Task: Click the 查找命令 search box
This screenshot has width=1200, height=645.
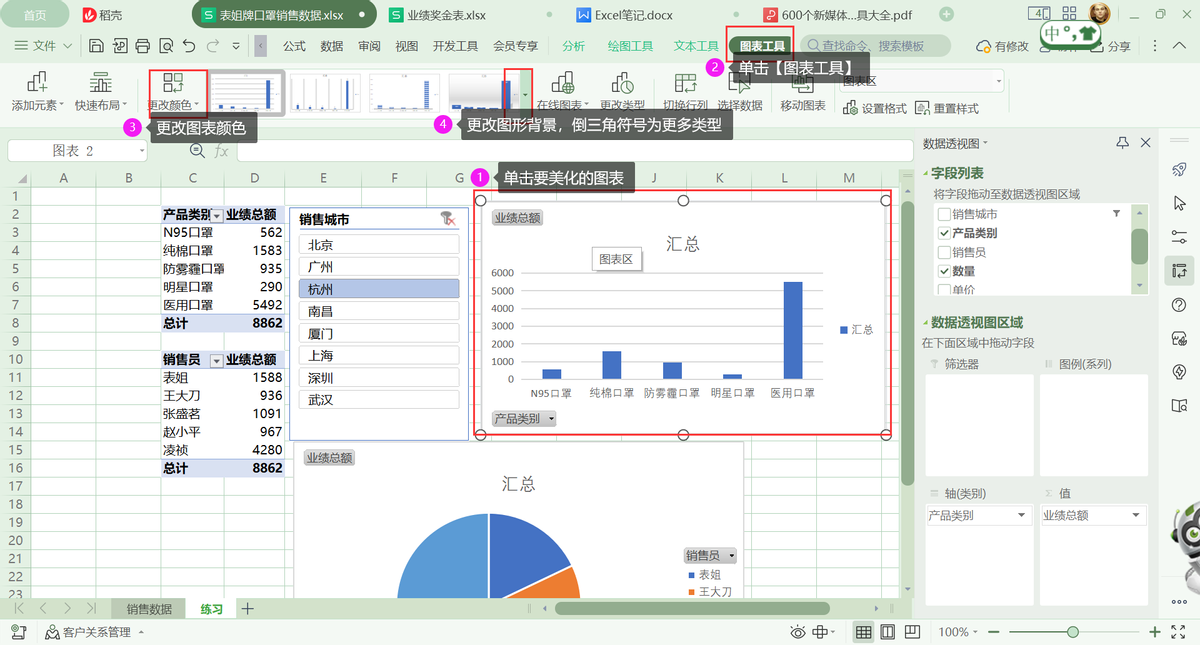Action: (874, 46)
